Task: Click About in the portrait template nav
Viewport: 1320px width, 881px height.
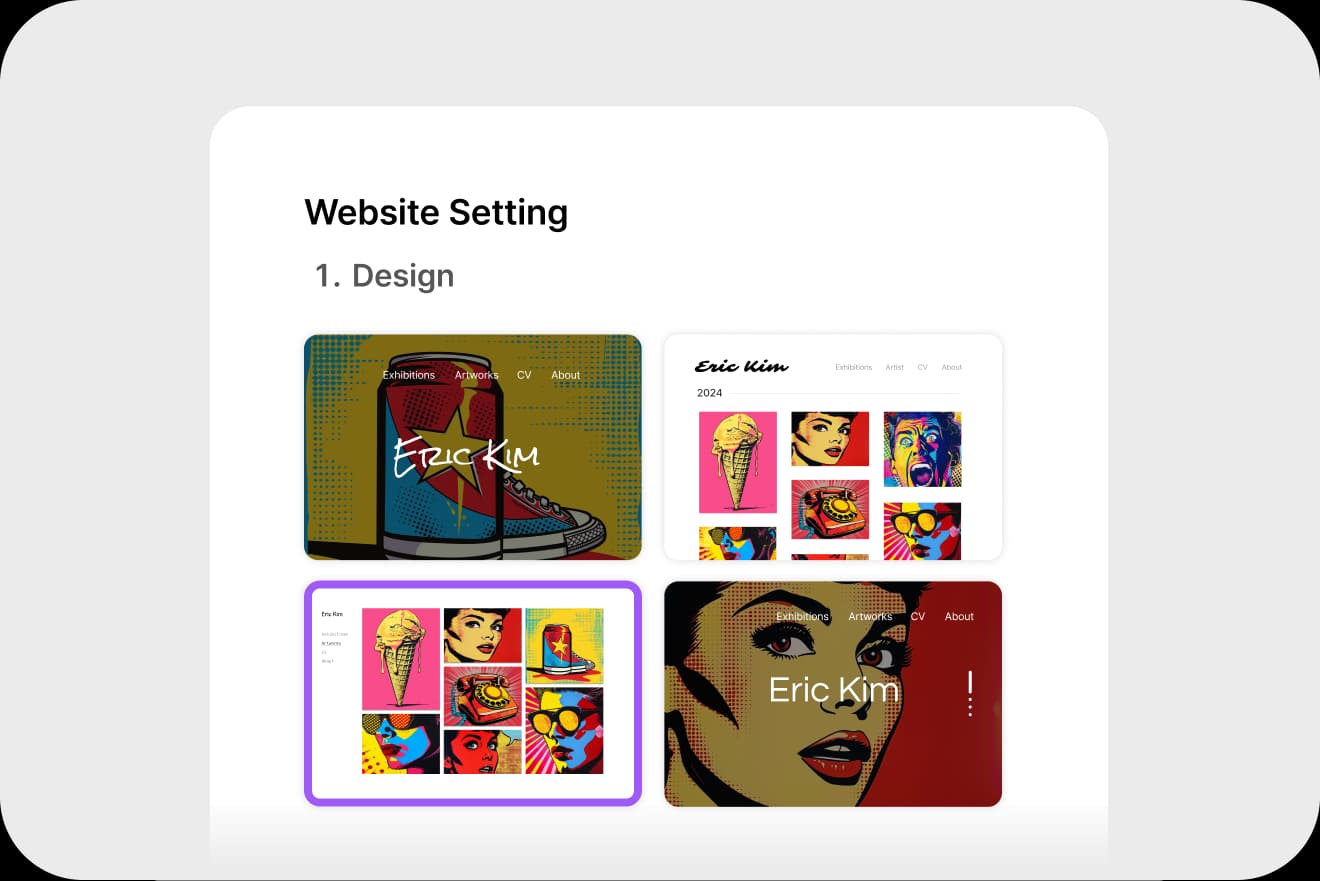Action: click(959, 616)
